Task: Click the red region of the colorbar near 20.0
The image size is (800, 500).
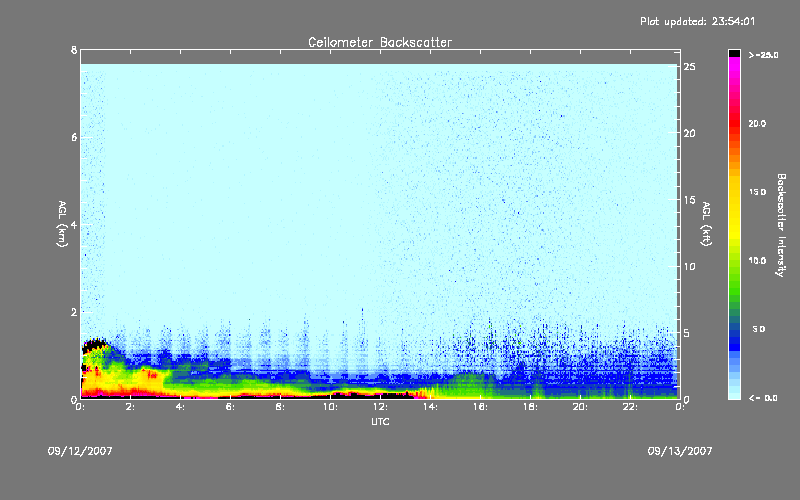Action: coord(734,125)
